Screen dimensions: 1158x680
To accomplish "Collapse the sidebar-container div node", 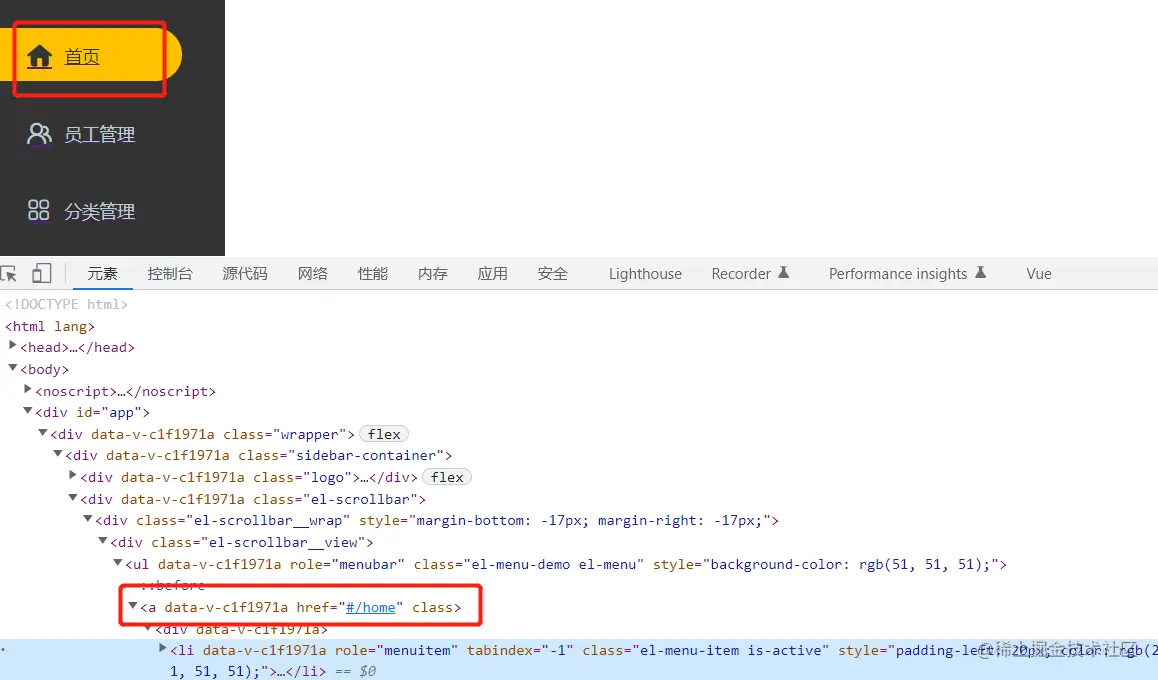I will pos(58,454).
